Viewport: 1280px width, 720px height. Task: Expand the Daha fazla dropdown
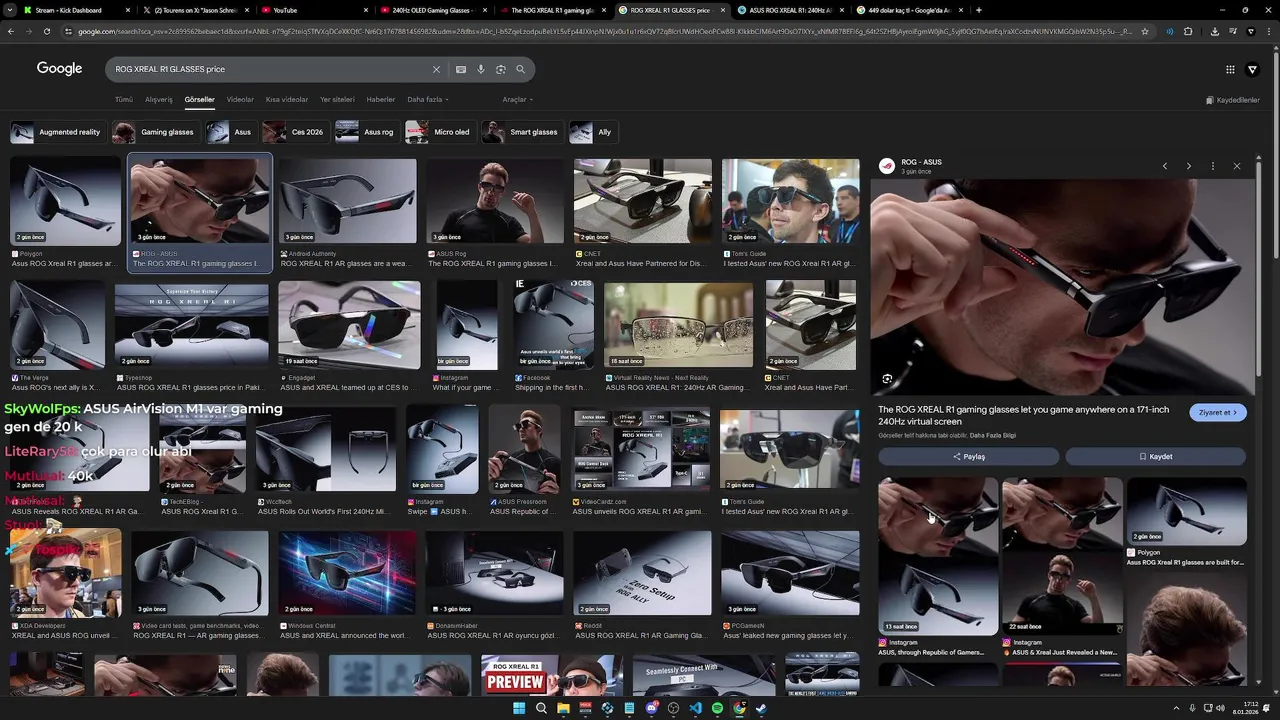(x=428, y=100)
